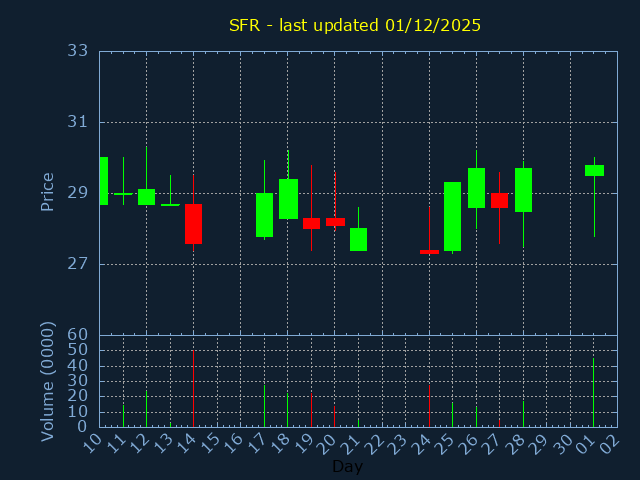The width and height of the screenshot is (640, 480).
Task: Click day 30 tick on the x-axis
Action: 565,442
